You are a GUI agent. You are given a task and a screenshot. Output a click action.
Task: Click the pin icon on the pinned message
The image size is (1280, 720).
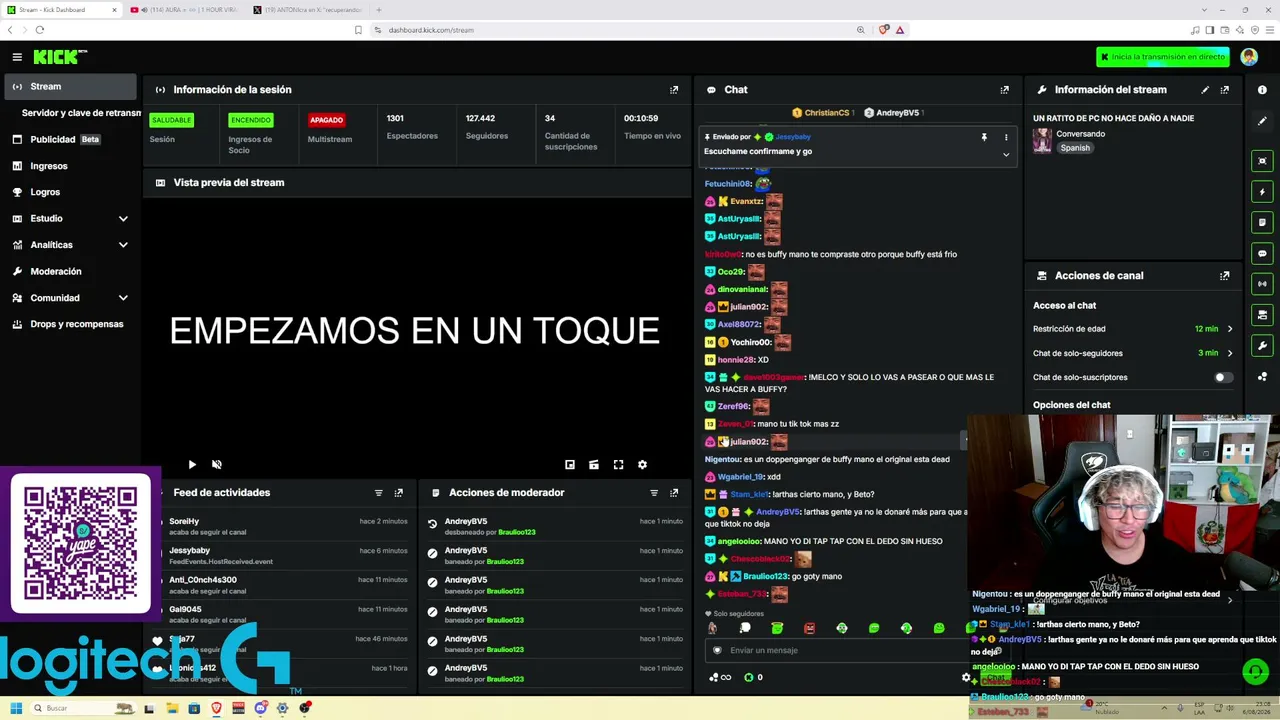984,137
